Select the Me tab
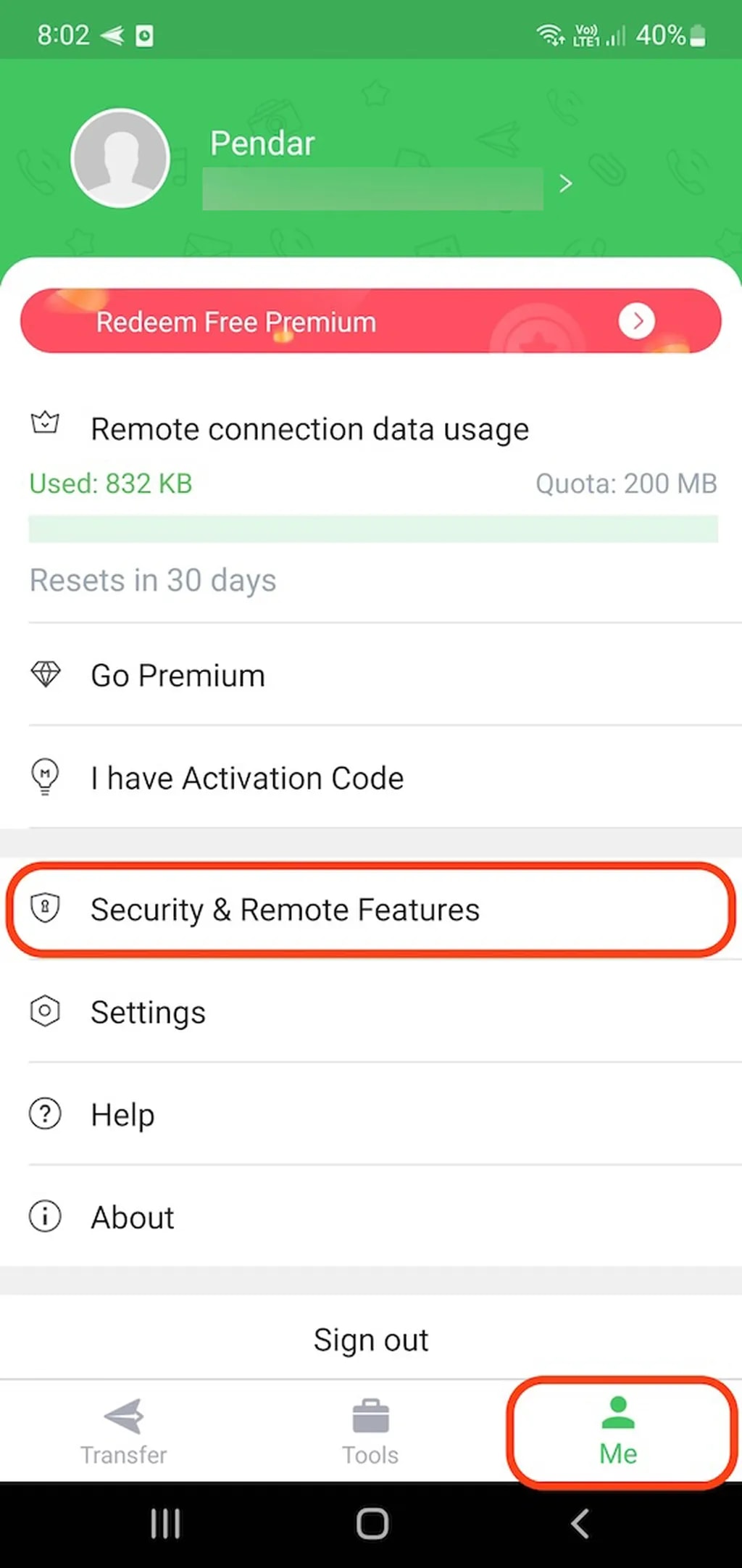The width and height of the screenshot is (742, 1568). (618, 1432)
